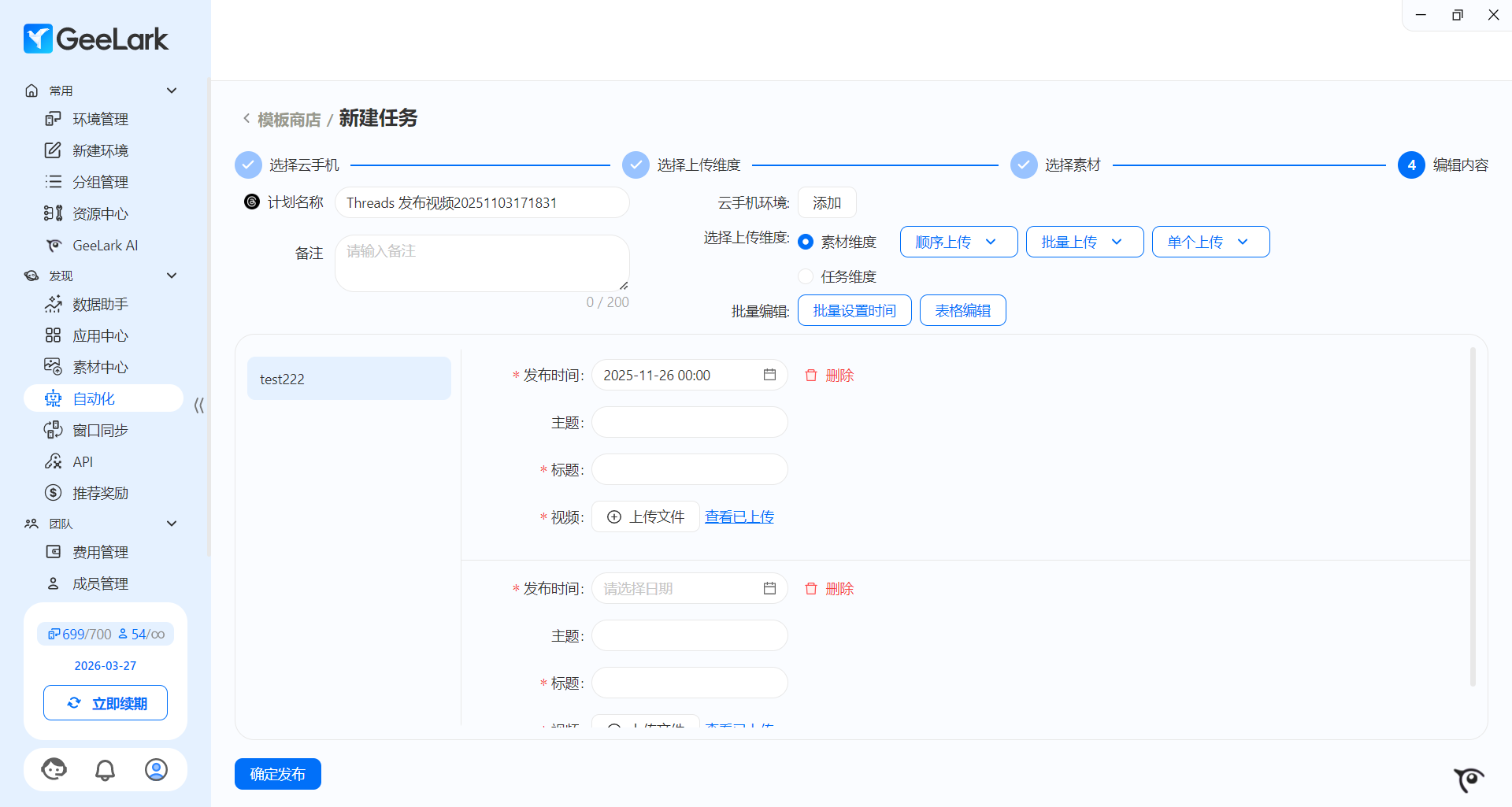The image size is (1512, 807).
Task: Expand the 单个上传 dropdown
Action: [1210, 242]
